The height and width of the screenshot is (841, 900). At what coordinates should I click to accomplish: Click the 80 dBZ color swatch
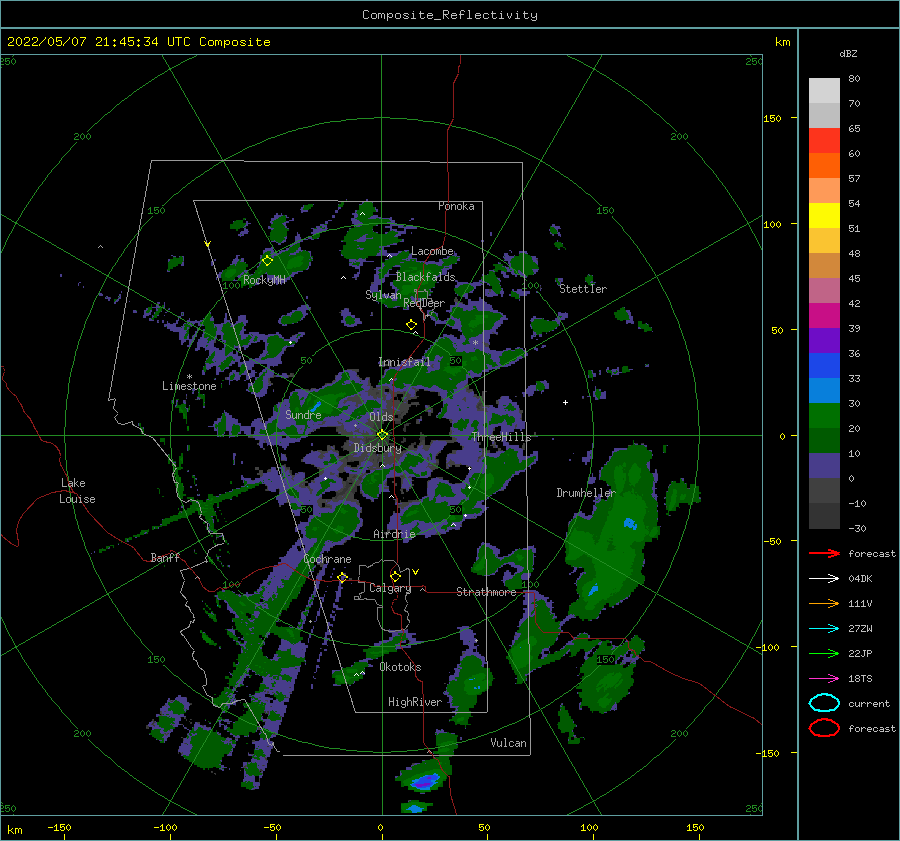824,91
